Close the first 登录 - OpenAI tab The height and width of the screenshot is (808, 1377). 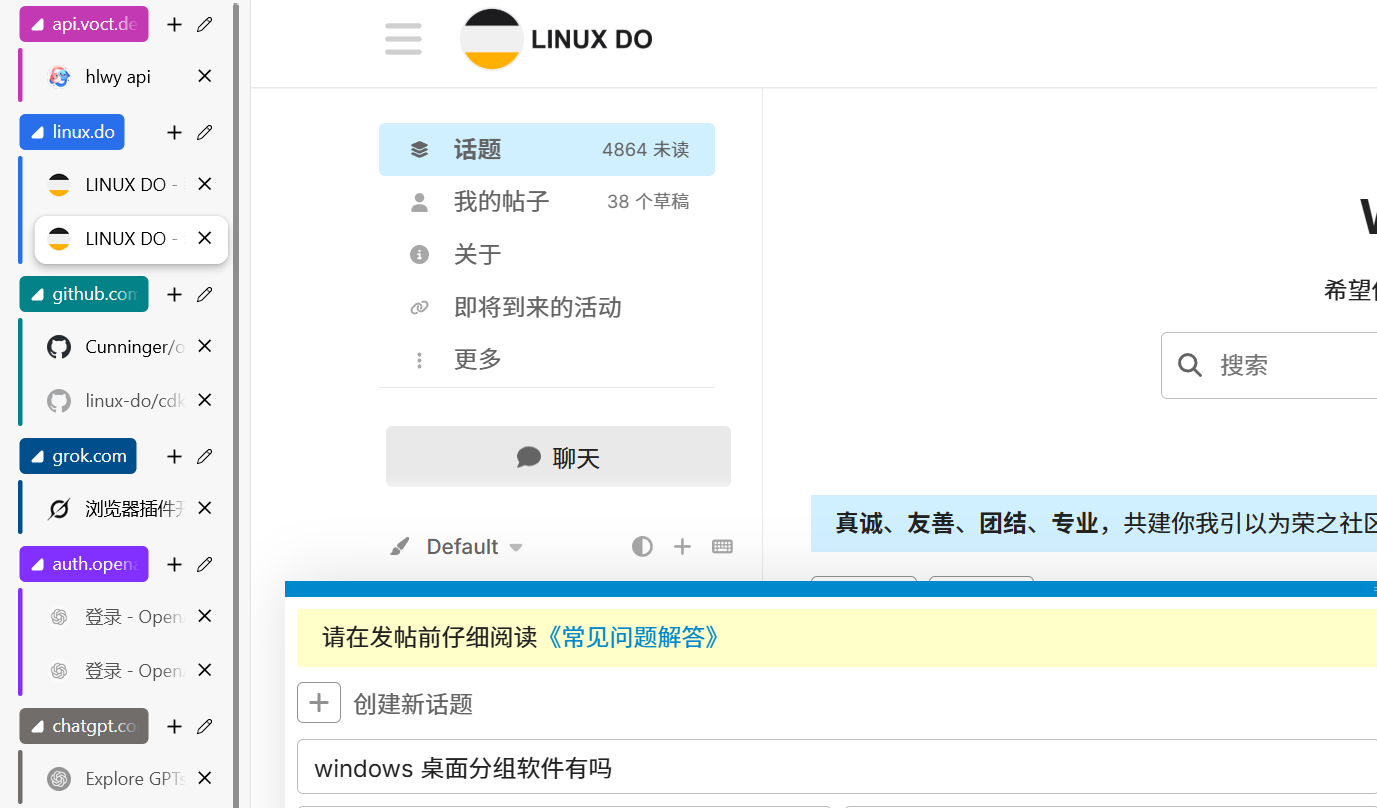[205, 616]
